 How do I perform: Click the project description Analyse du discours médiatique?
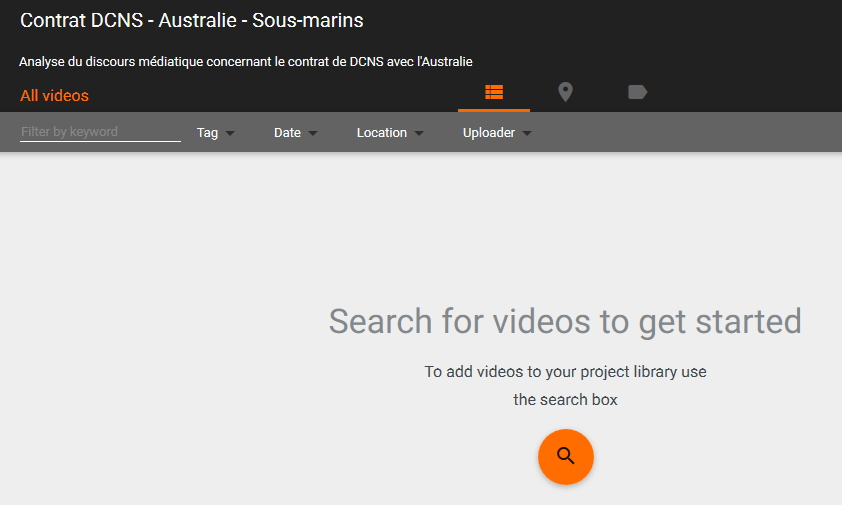[246, 62]
